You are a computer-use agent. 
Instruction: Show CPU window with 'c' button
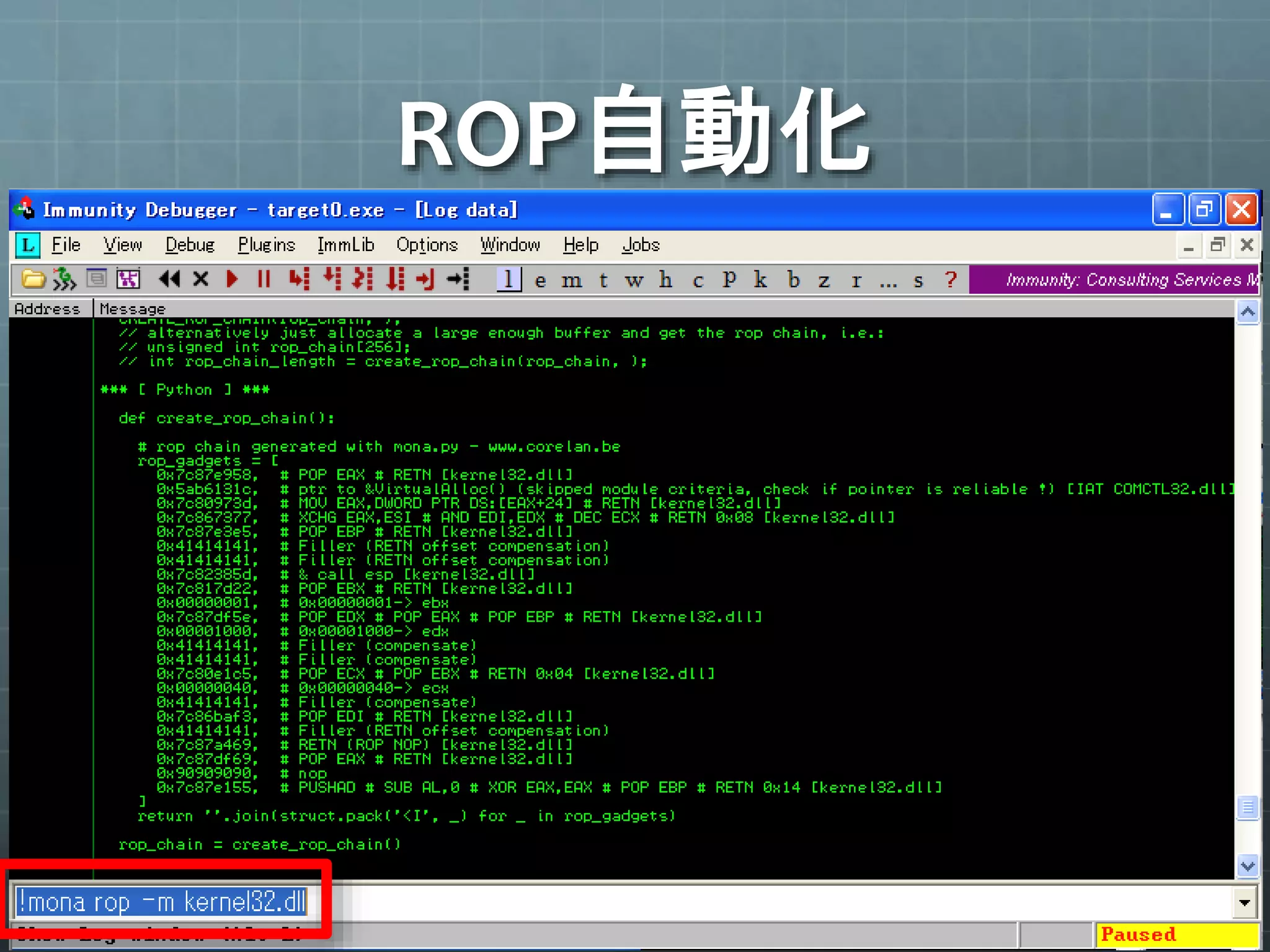tap(698, 280)
